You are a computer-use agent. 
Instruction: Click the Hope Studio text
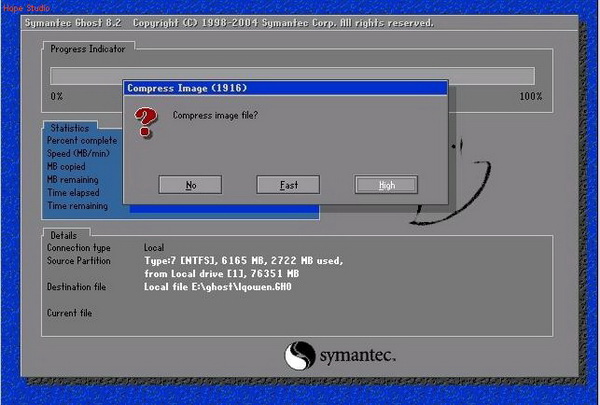(27, 8)
